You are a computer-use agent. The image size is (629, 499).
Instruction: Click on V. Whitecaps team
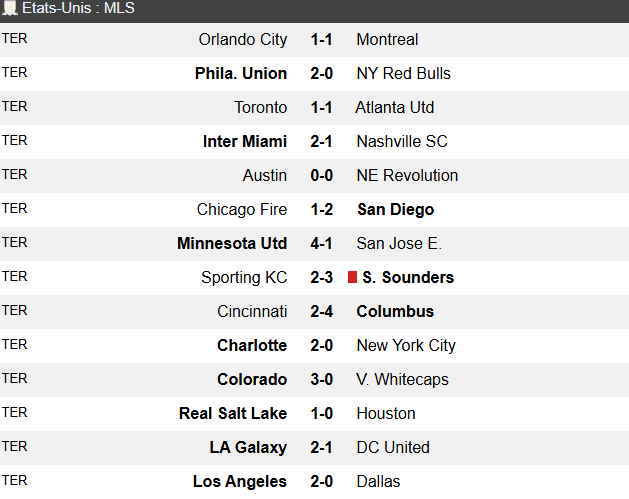pyautogui.click(x=402, y=380)
